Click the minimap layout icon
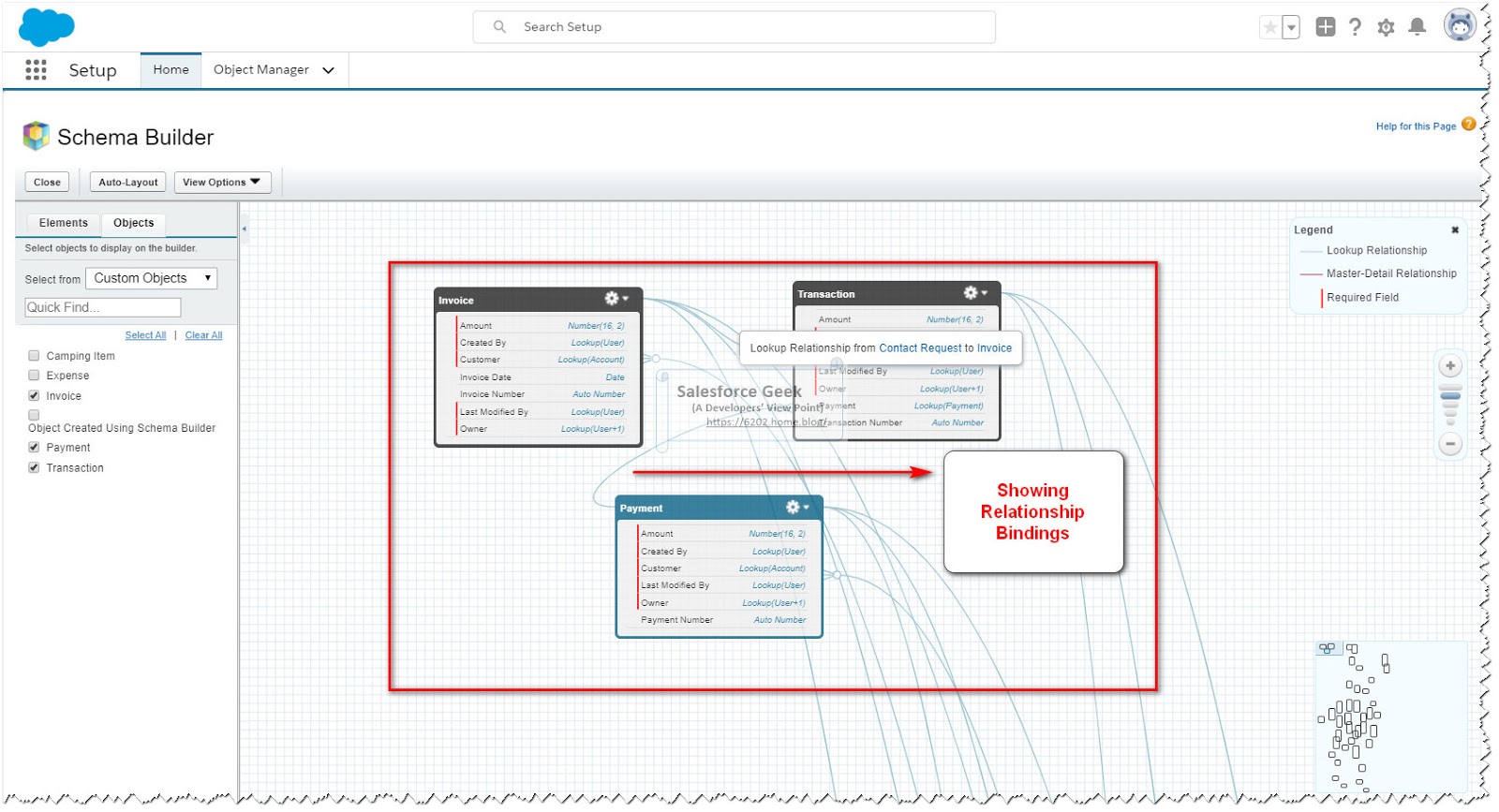The image size is (1499, 812). (x=1327, y=648)
